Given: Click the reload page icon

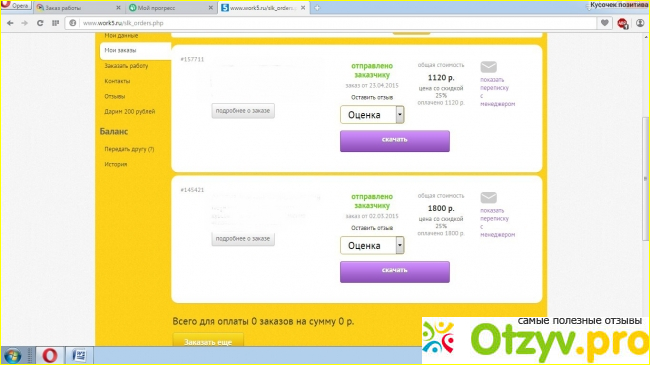Looking at the screenshot, I should (40, 23).
